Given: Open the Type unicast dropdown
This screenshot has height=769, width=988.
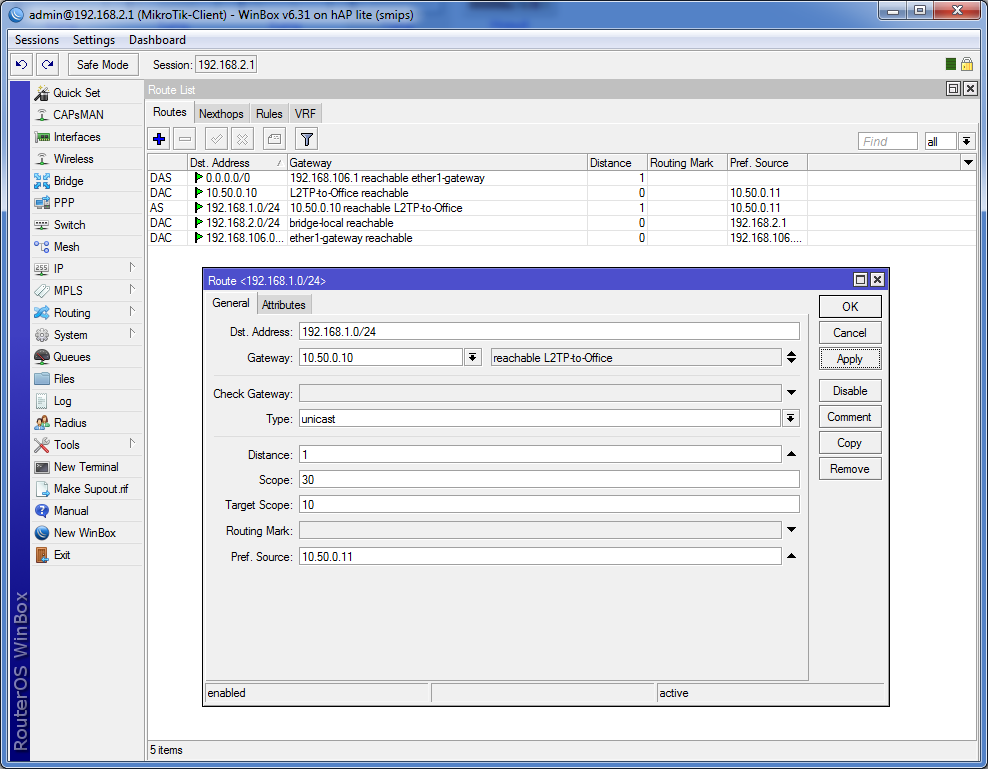Looking at the screenshot, I should pos(791,419).
